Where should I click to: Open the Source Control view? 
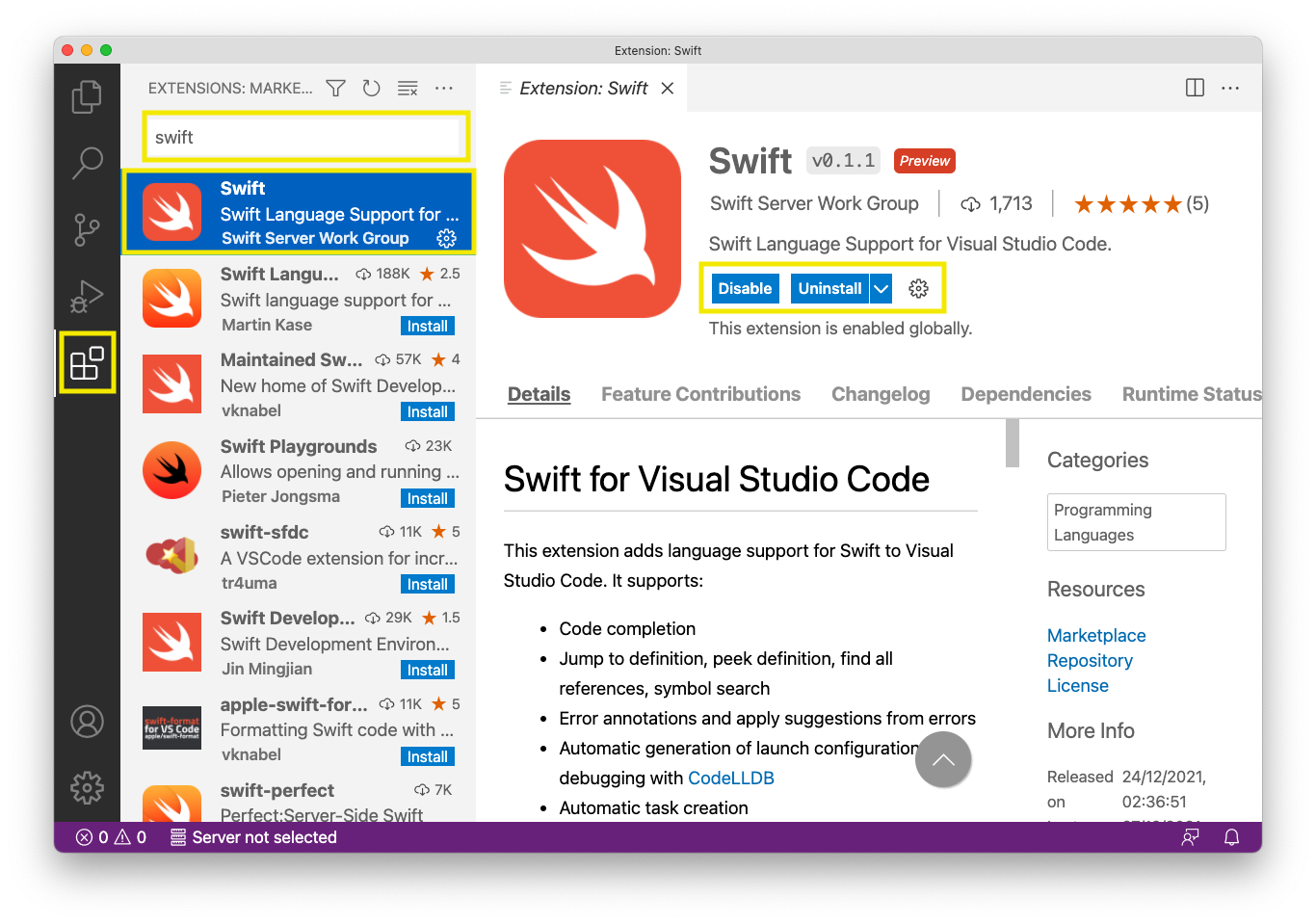pyautogui.click(x=87, y=230)
